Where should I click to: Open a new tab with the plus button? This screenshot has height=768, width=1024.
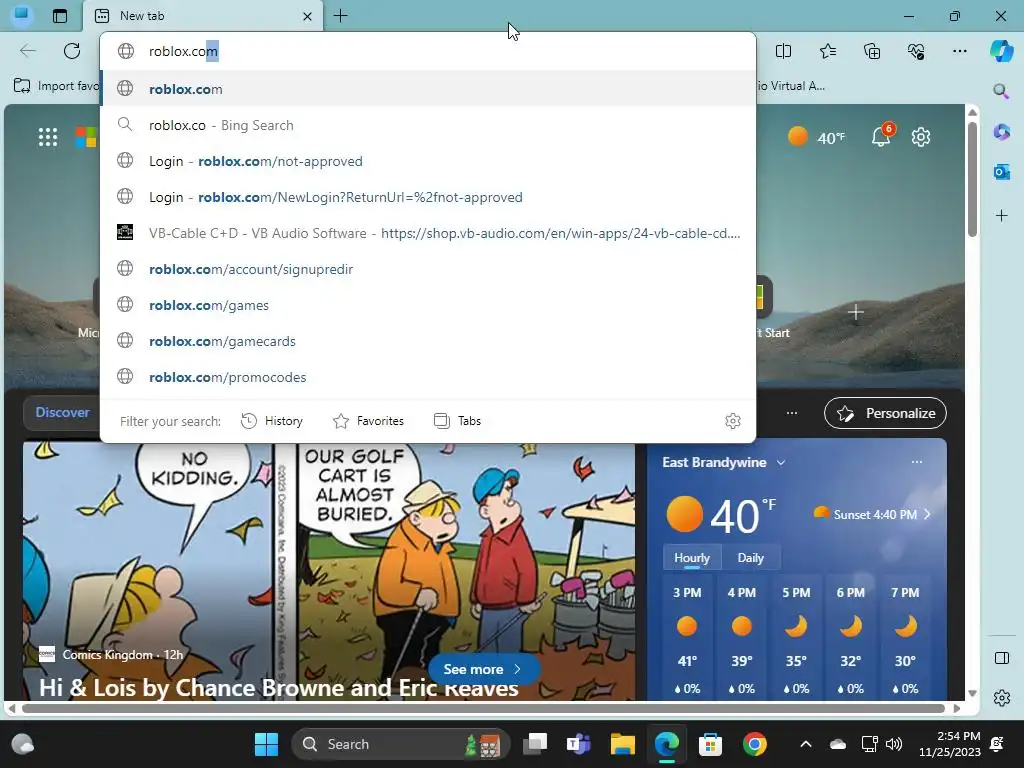pos(340,16)
